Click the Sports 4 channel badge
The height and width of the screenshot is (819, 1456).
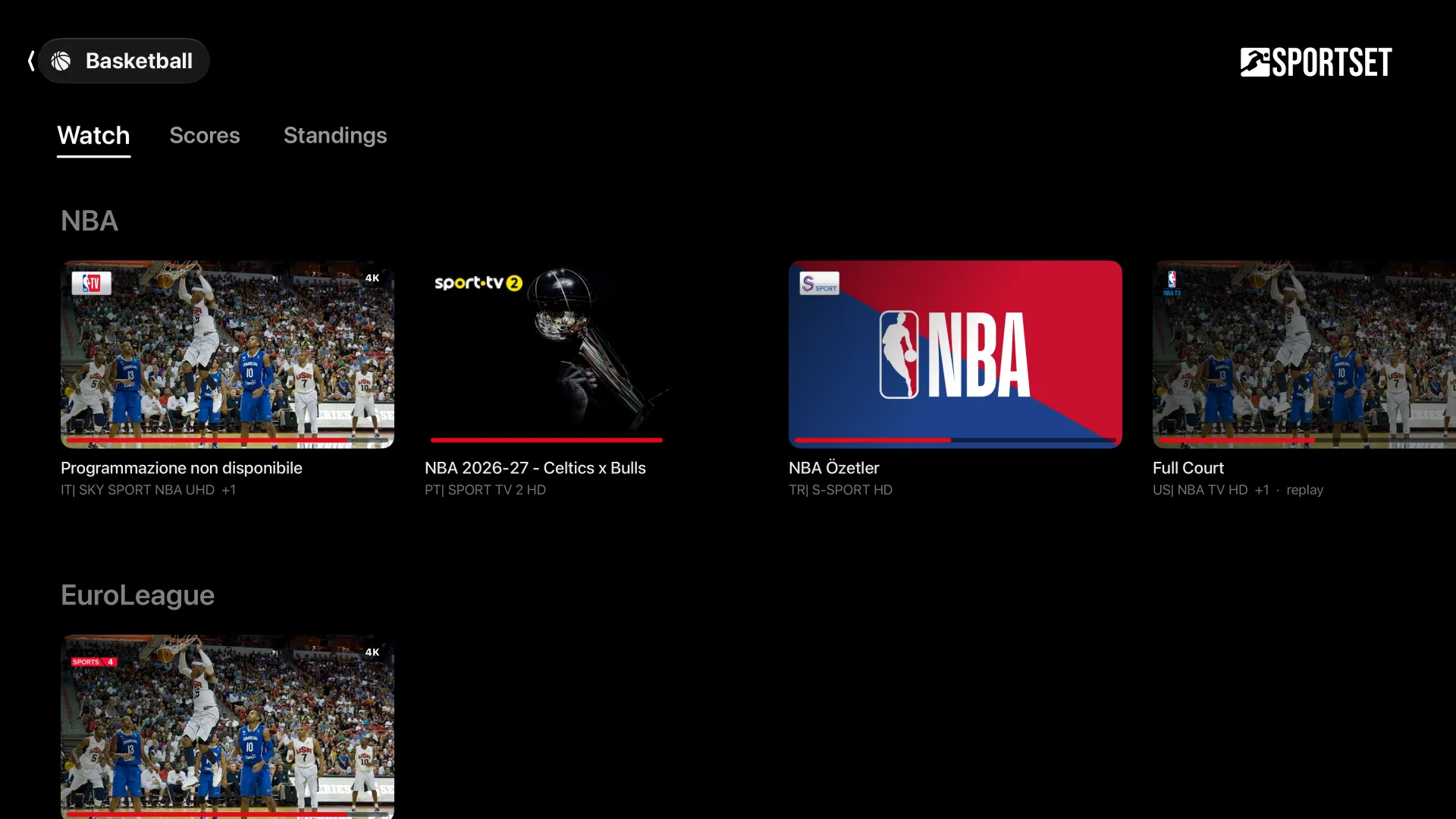(94, 662)
